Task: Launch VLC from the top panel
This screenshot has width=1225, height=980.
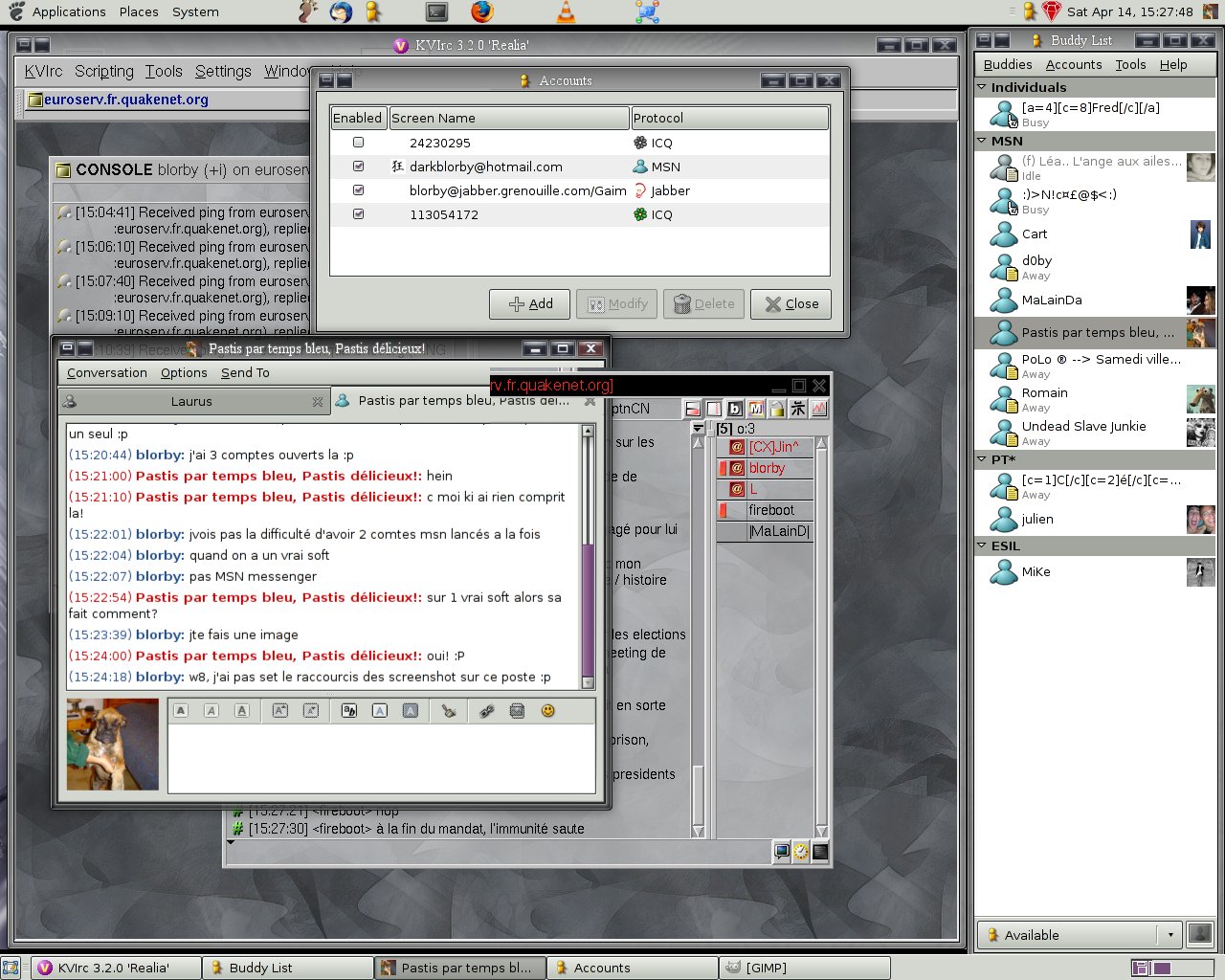Action: (x=566, y=12)
